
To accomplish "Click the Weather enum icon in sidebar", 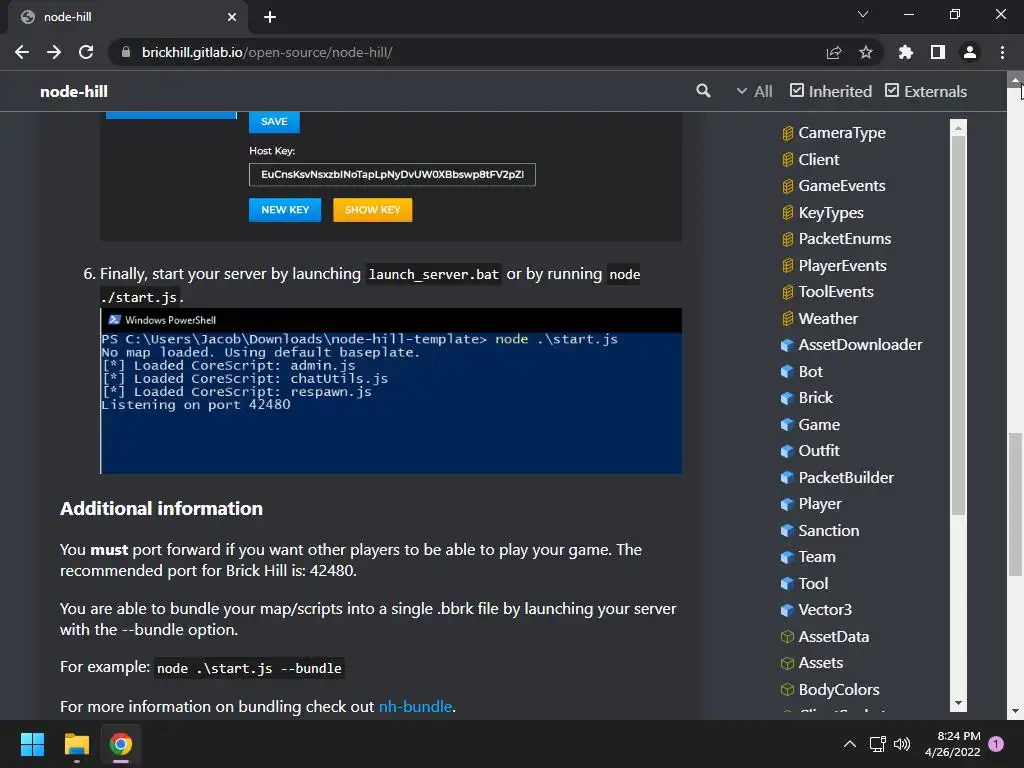I will point(788,319).
